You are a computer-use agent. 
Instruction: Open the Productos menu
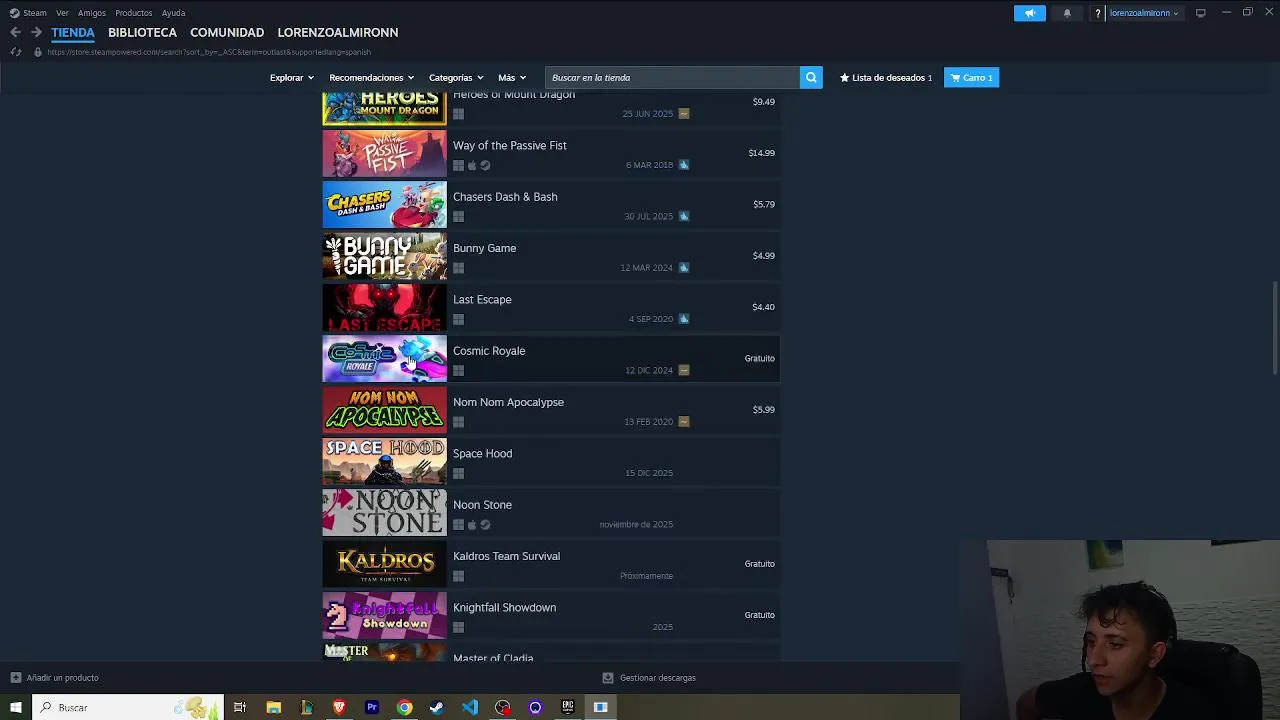pyautogui.click(x=133, y=13)
